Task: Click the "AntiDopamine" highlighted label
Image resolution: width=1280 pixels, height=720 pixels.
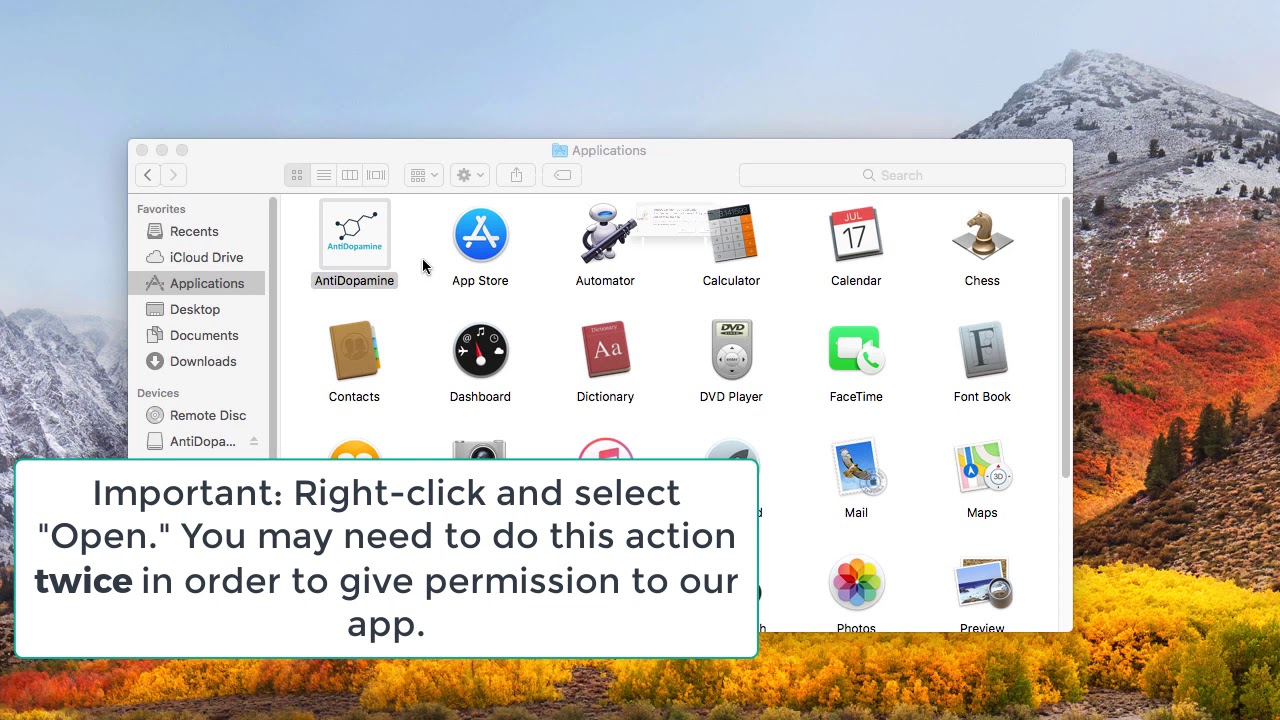Action: tap(354, 280)
